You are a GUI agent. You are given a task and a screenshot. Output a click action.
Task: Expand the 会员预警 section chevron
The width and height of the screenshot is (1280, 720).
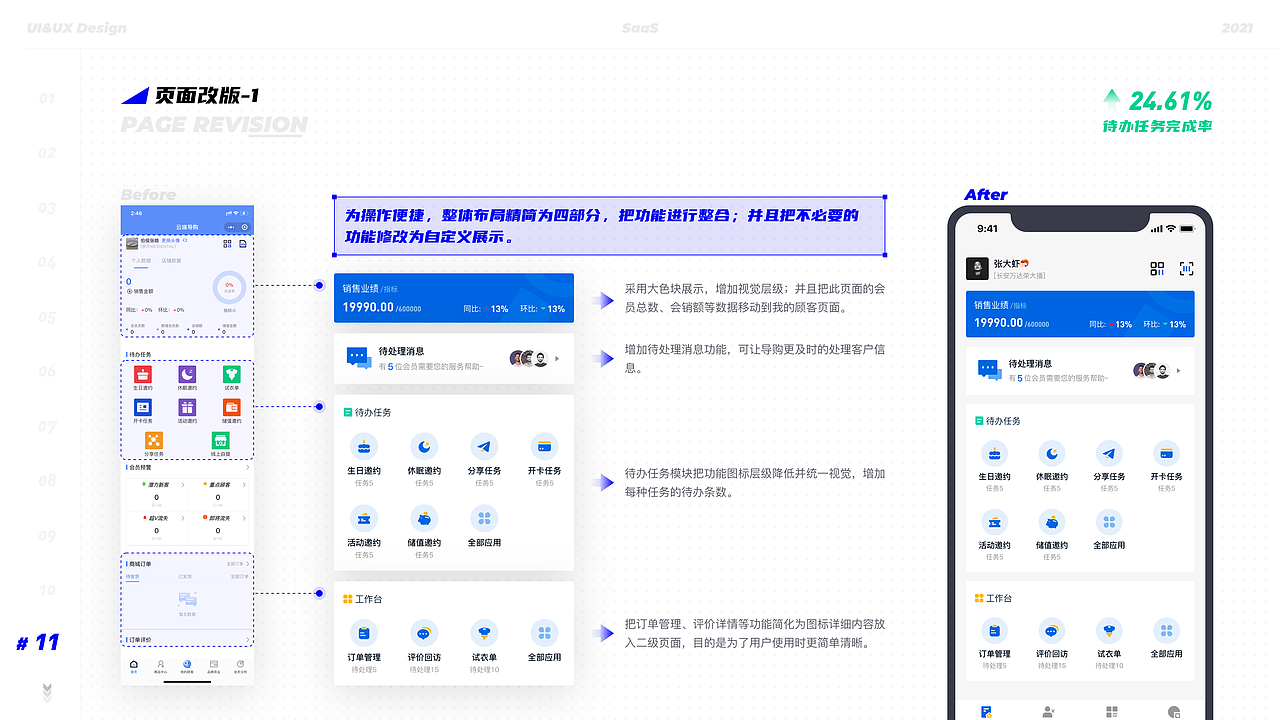point(250,467)
